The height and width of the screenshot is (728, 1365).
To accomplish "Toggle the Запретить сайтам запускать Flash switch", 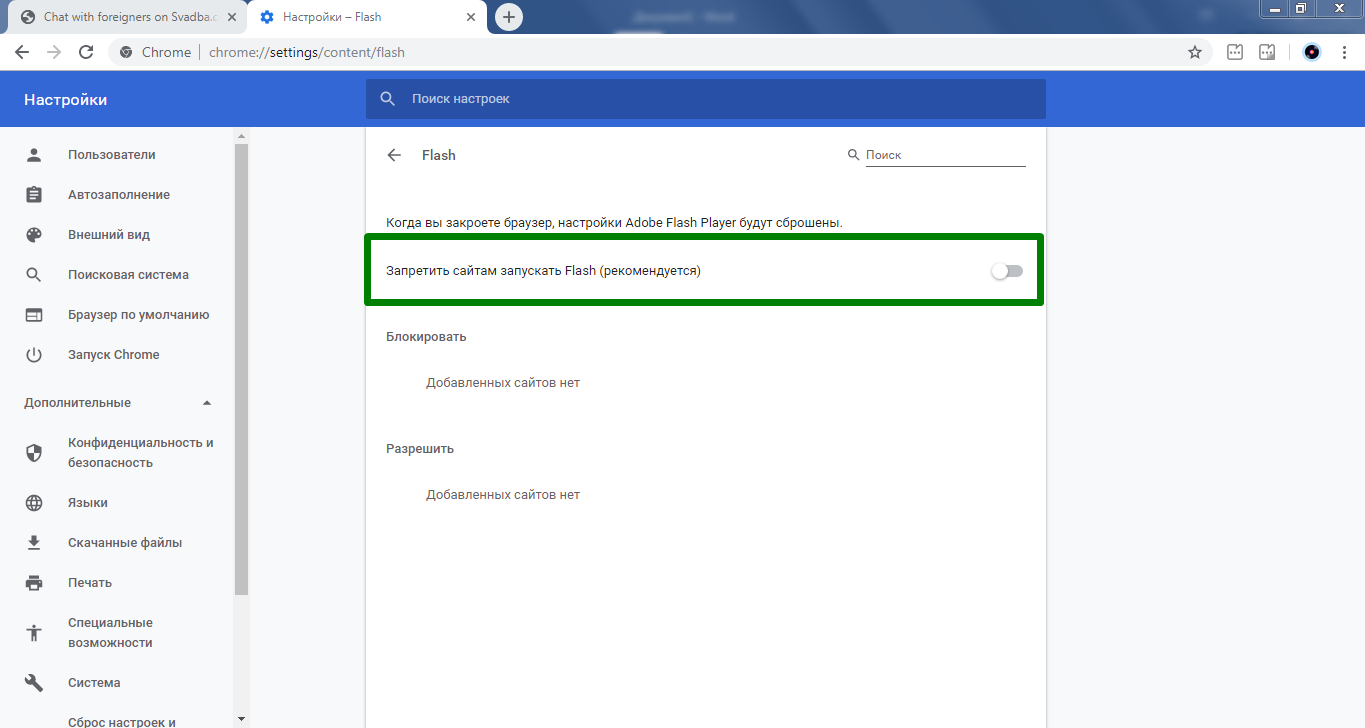I will 1007,271.
